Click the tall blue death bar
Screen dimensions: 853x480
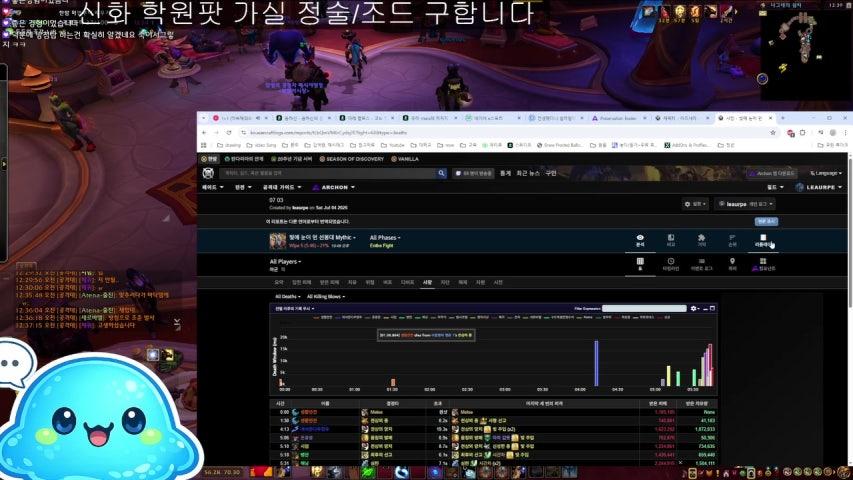[596, 363]
